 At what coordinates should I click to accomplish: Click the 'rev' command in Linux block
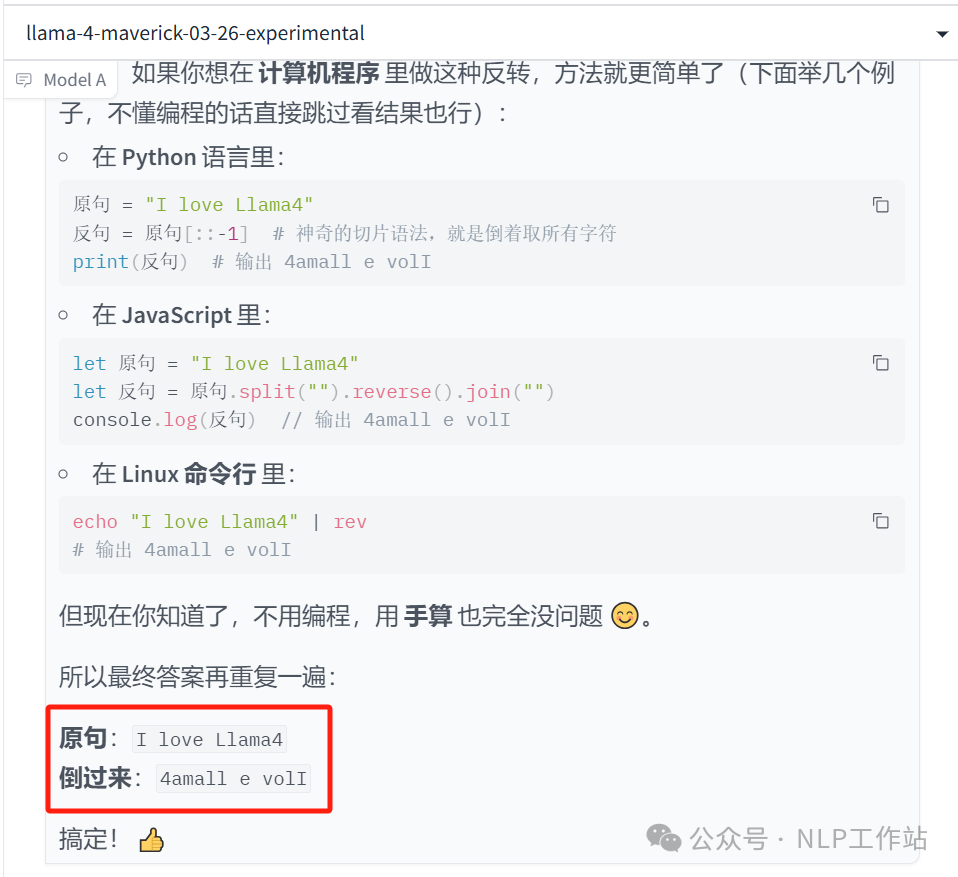[x=349, y=522]
